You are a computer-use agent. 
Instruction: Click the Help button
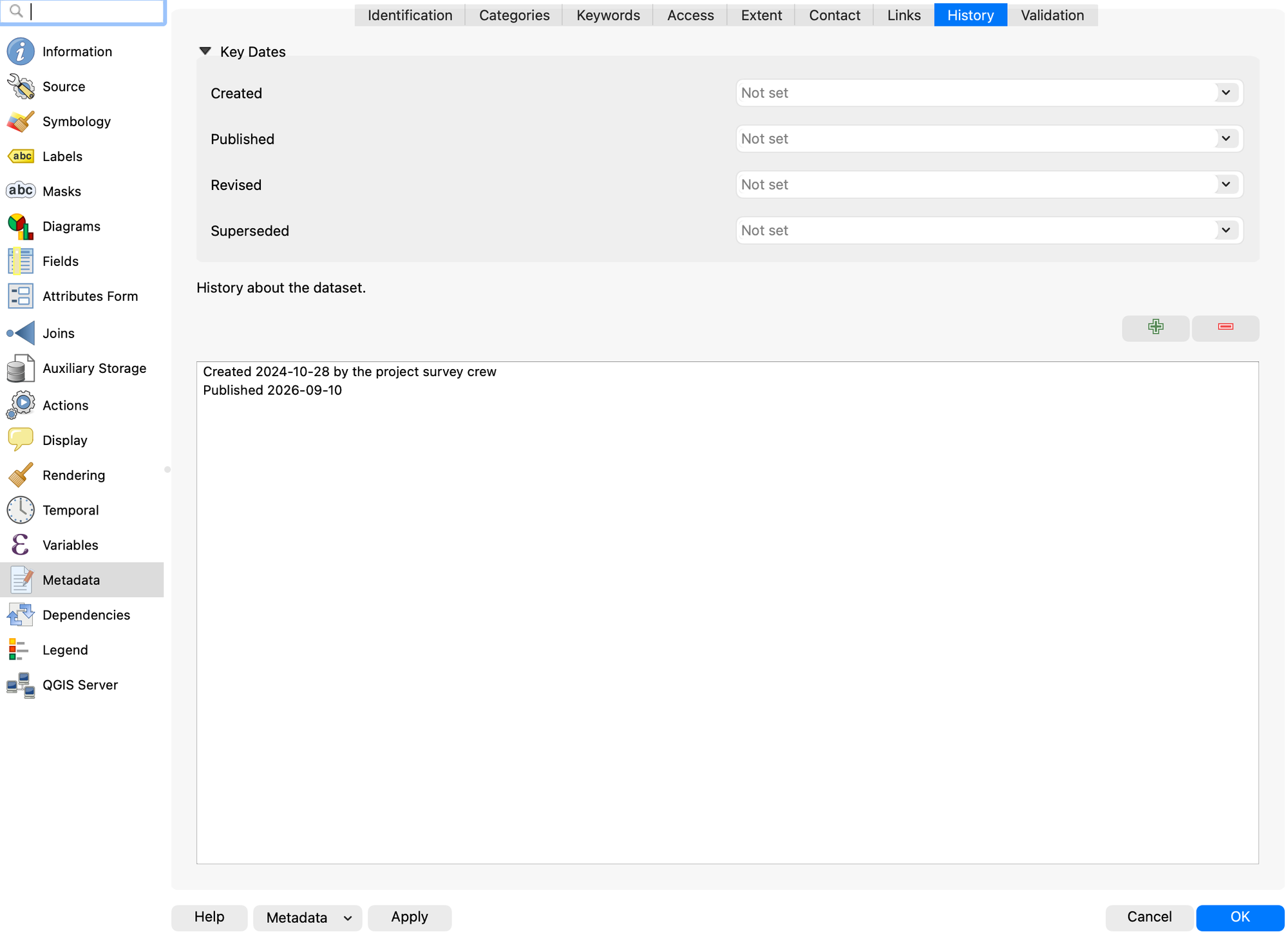pos(209,917)
